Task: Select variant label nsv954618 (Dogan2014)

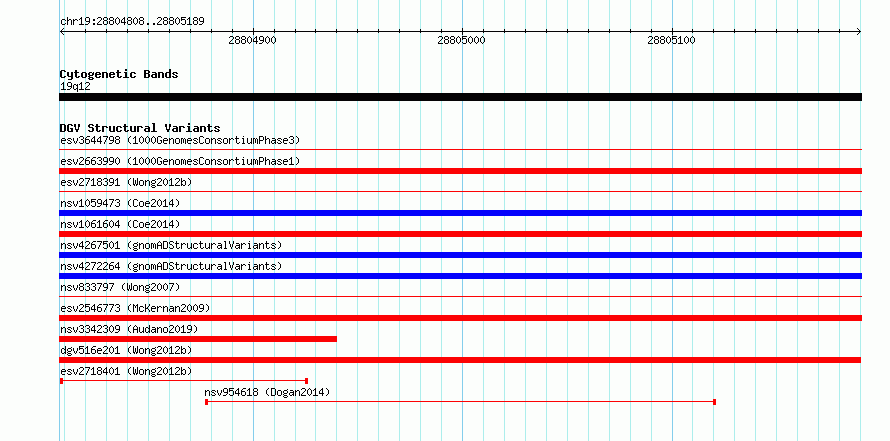Action: point(267,392)
